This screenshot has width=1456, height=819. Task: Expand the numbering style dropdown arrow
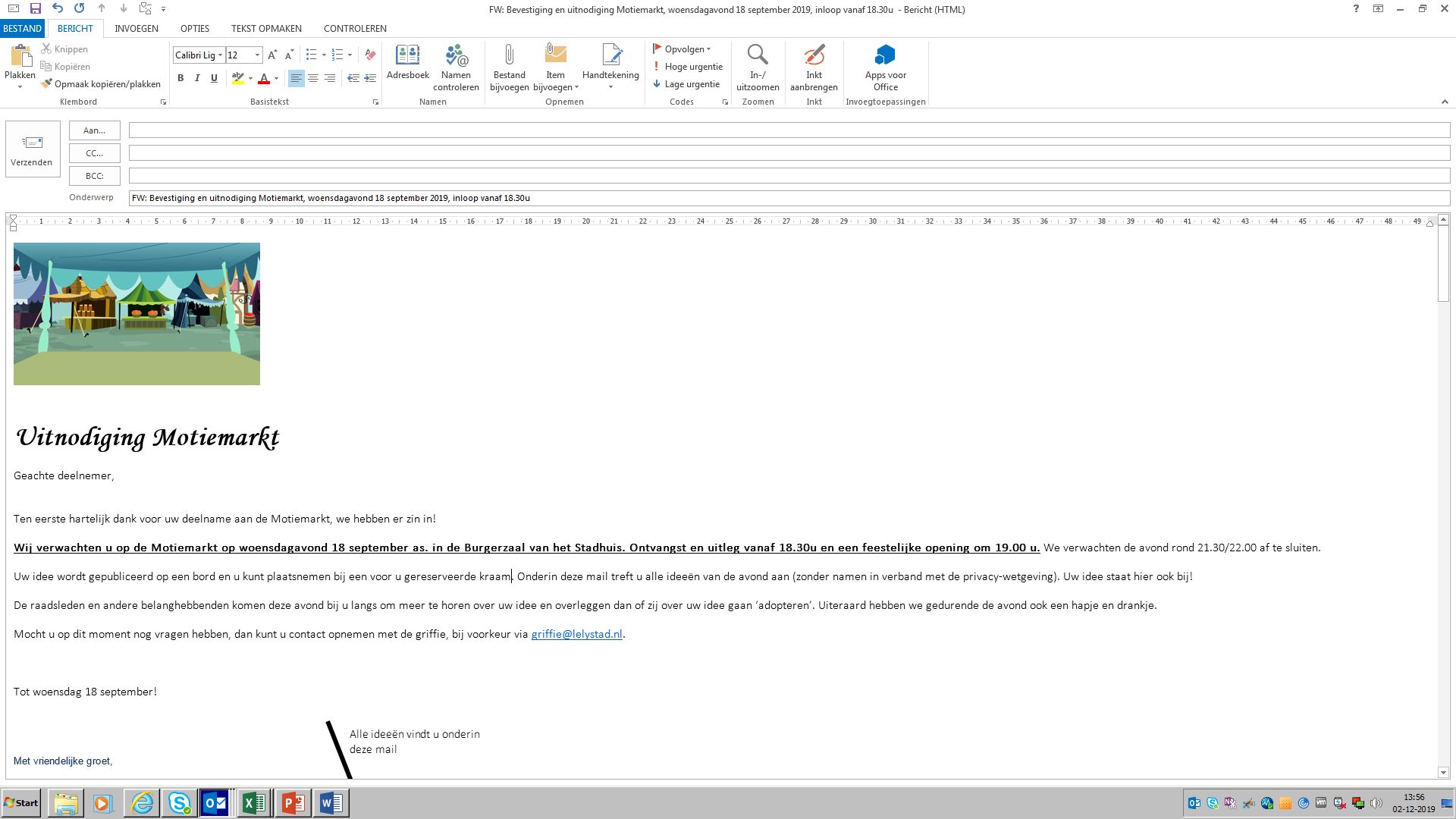tap(350, 55)
